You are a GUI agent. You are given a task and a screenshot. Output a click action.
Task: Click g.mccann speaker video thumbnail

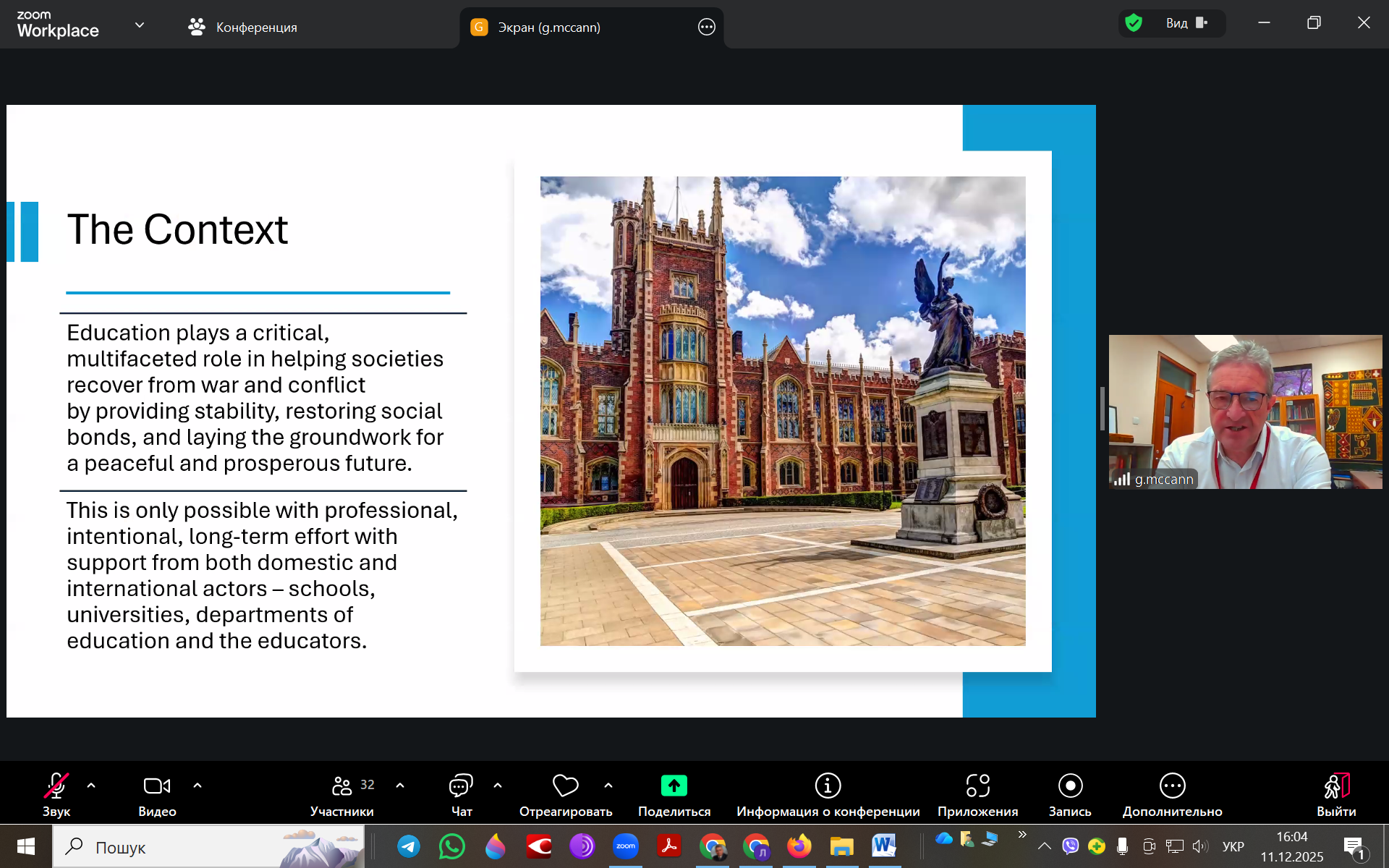[x=1244, y=412]
